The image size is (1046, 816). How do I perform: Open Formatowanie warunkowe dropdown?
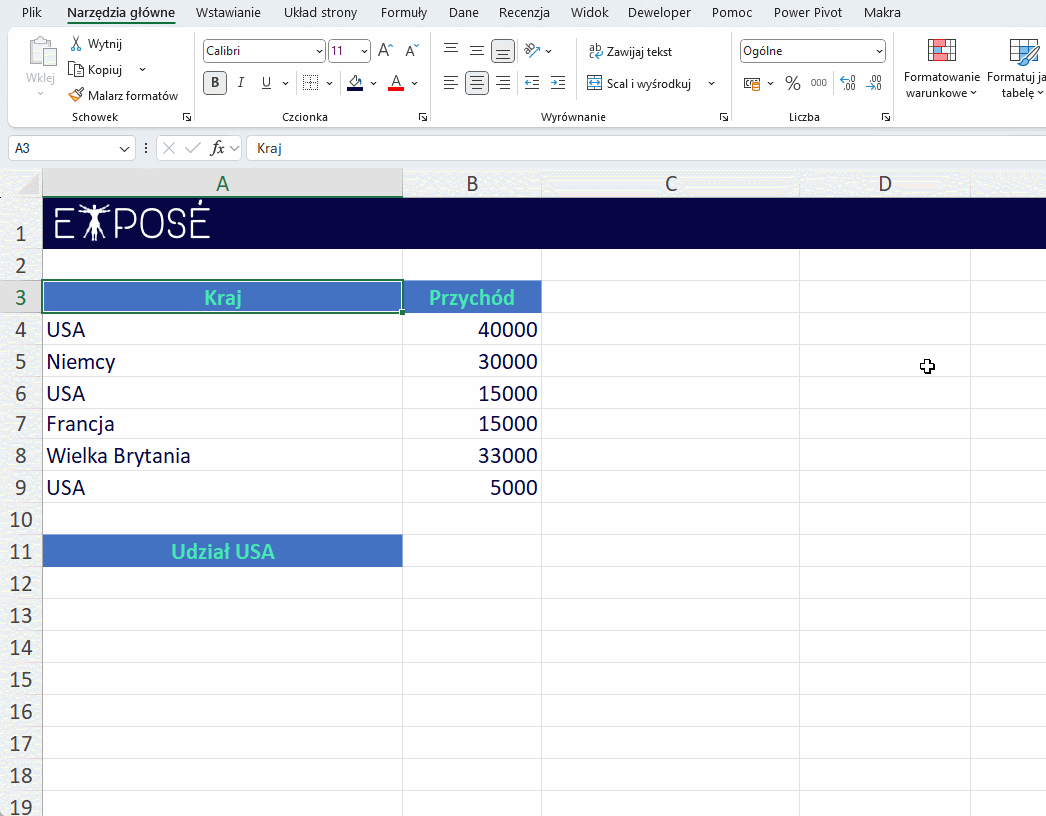[x=941, y=68]
